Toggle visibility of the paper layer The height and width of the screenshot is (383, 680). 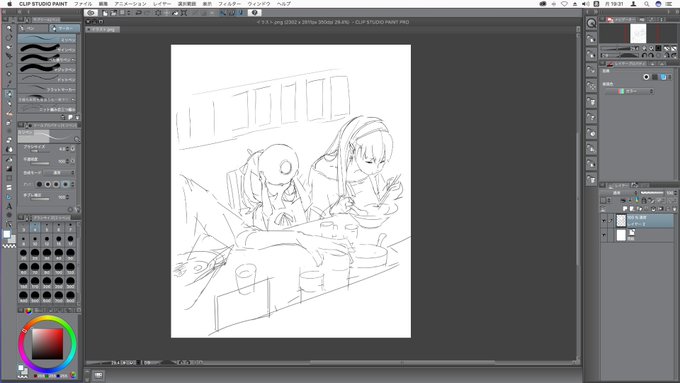(x=604, y=236)
